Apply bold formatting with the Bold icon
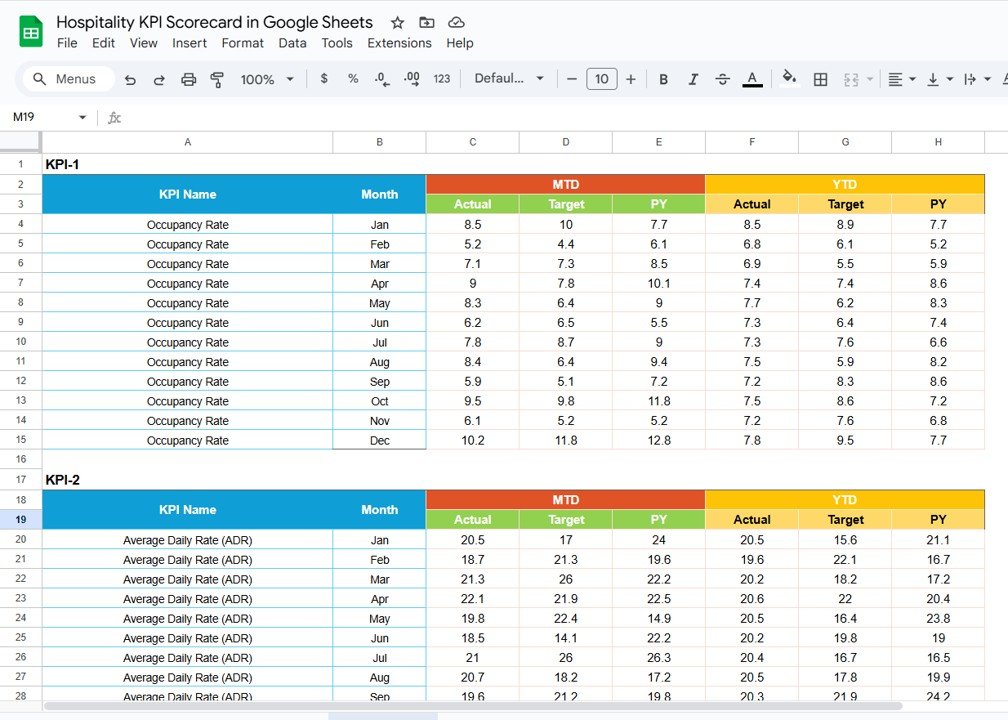 (x=663, y=78)
